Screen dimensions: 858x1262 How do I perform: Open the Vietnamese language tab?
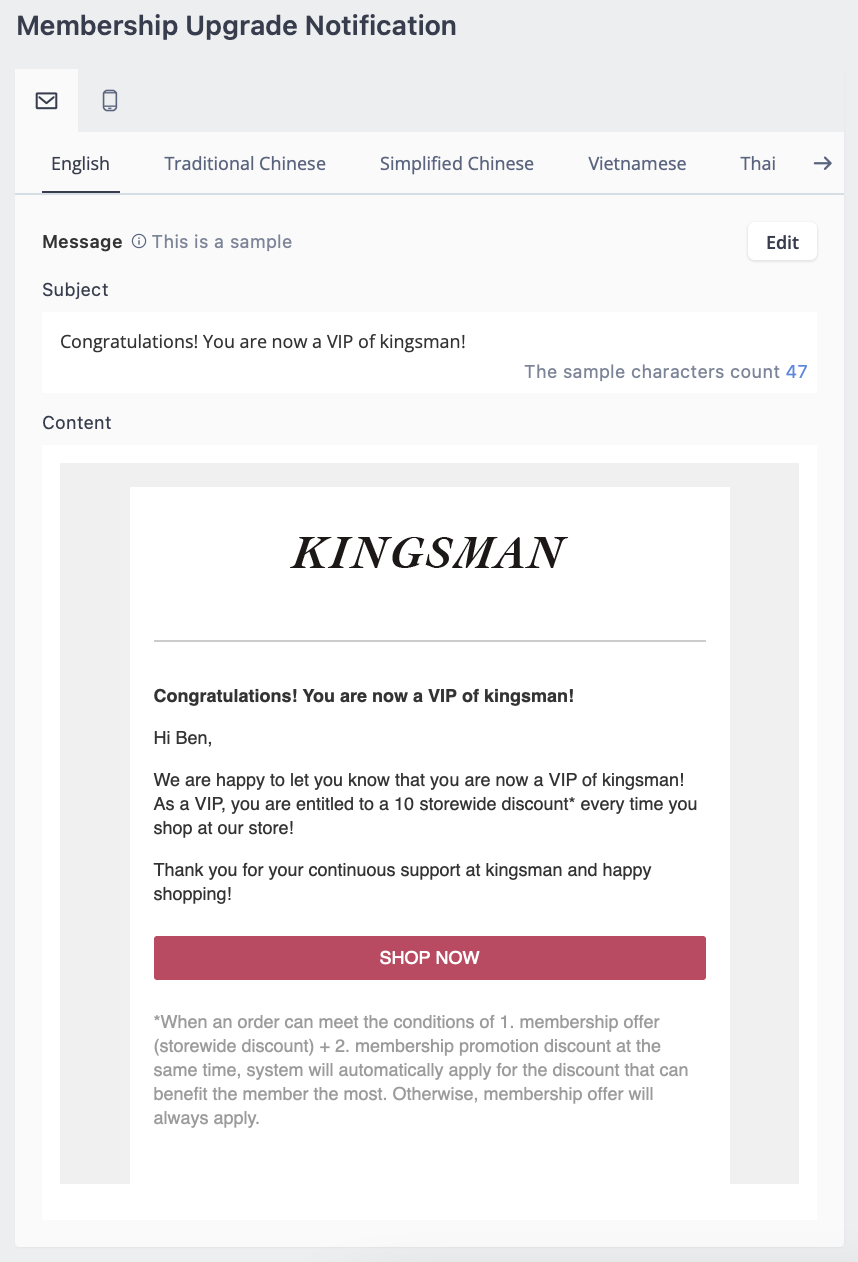coord(637,163)
